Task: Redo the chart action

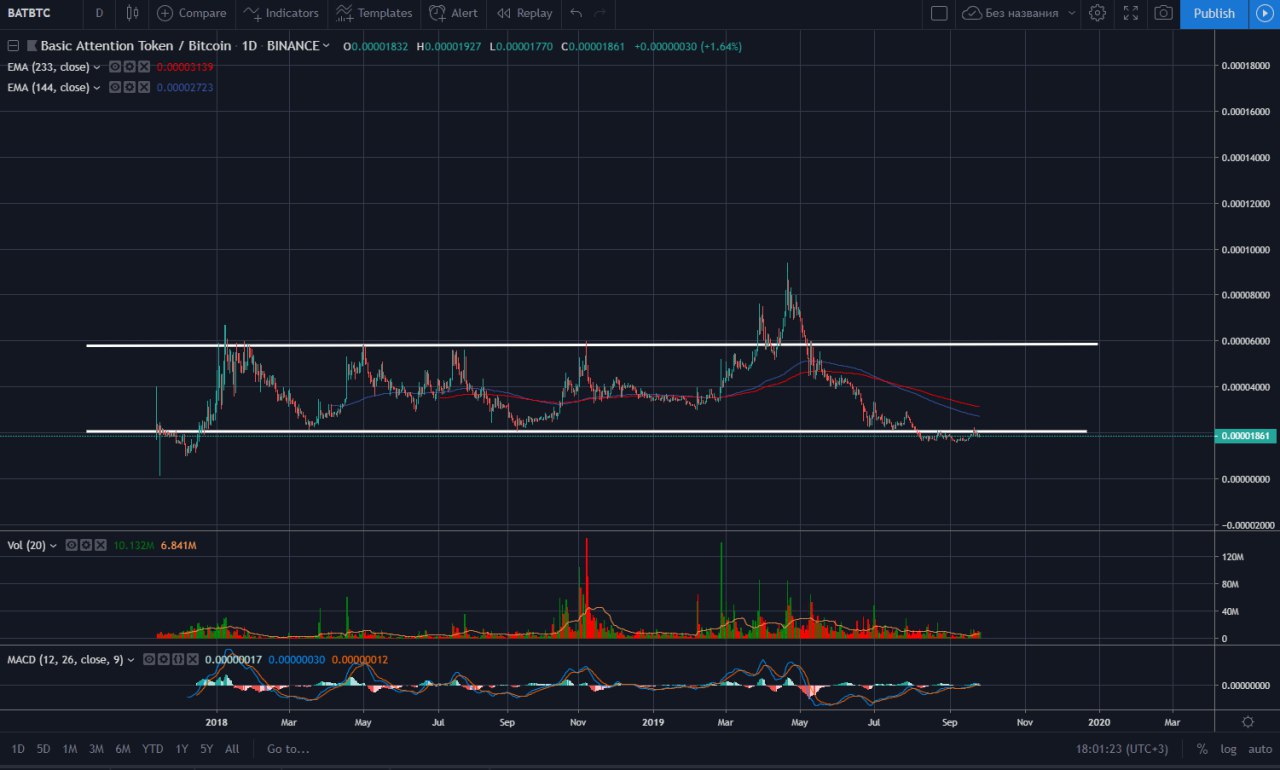Action: point(600,13)
